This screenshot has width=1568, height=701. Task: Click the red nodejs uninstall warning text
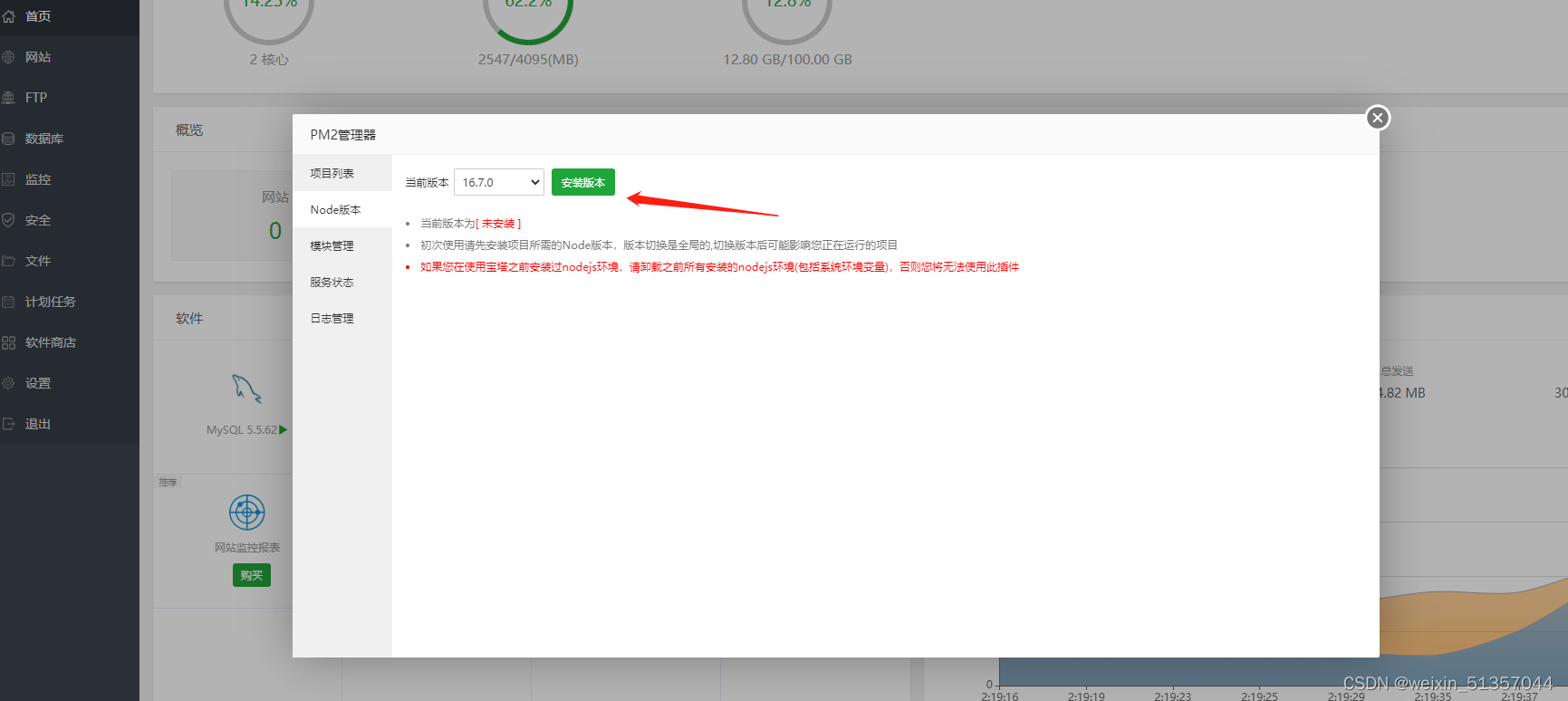coord(719,267)
